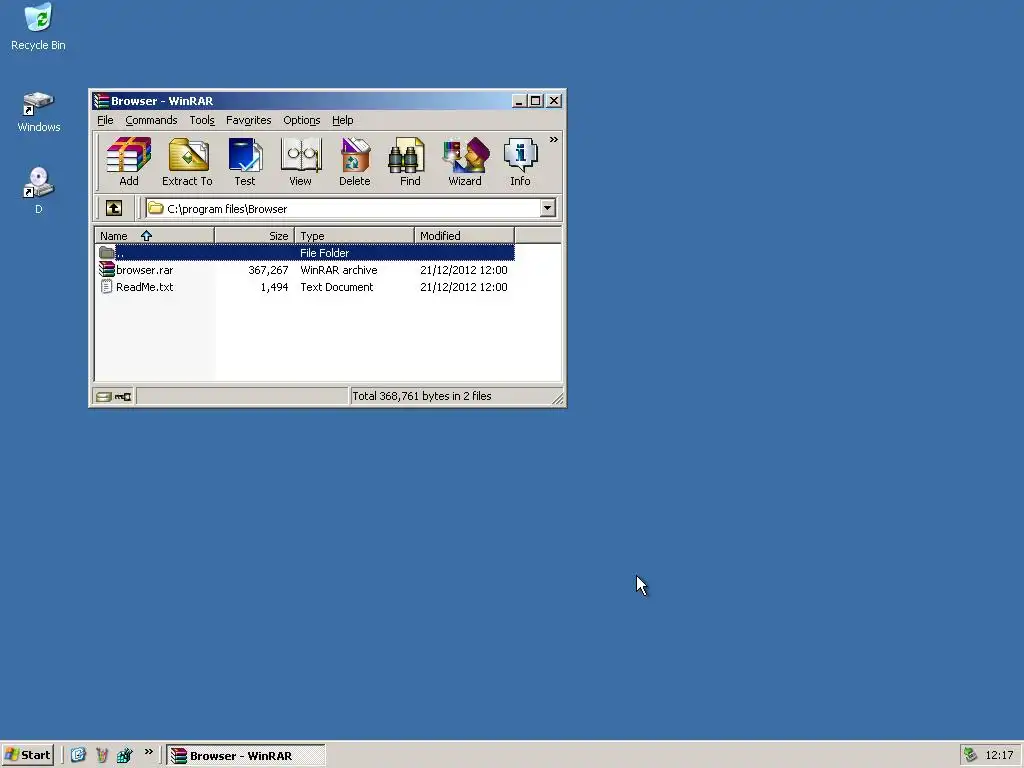The height and width of the screenshot is (768, 1024).
Task: Select the Windows desktop shortcut
Action: pyautogui.click(x=39, y=112)
